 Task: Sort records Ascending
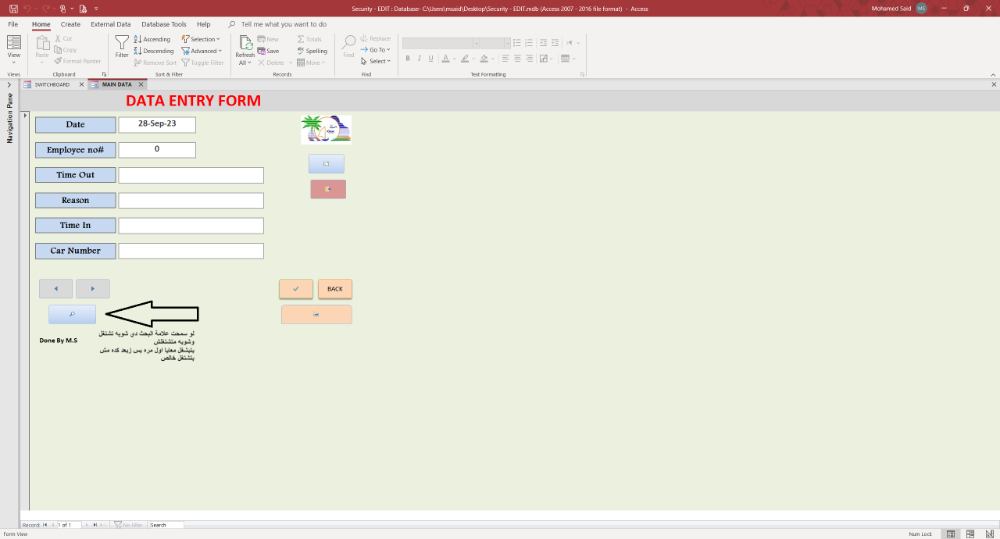(151, 39)
